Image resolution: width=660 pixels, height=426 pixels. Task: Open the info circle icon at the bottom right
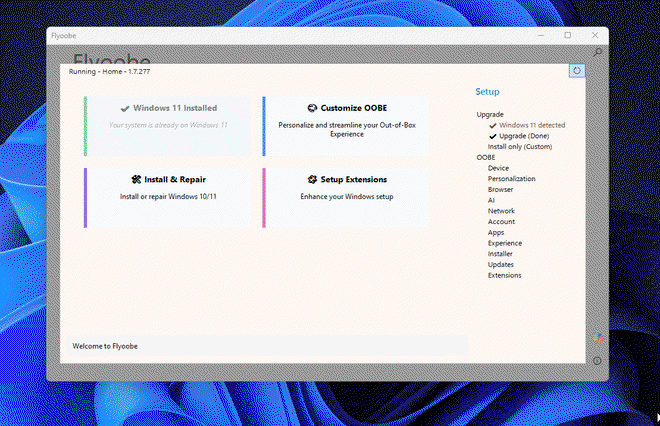(x=597, y=361)
